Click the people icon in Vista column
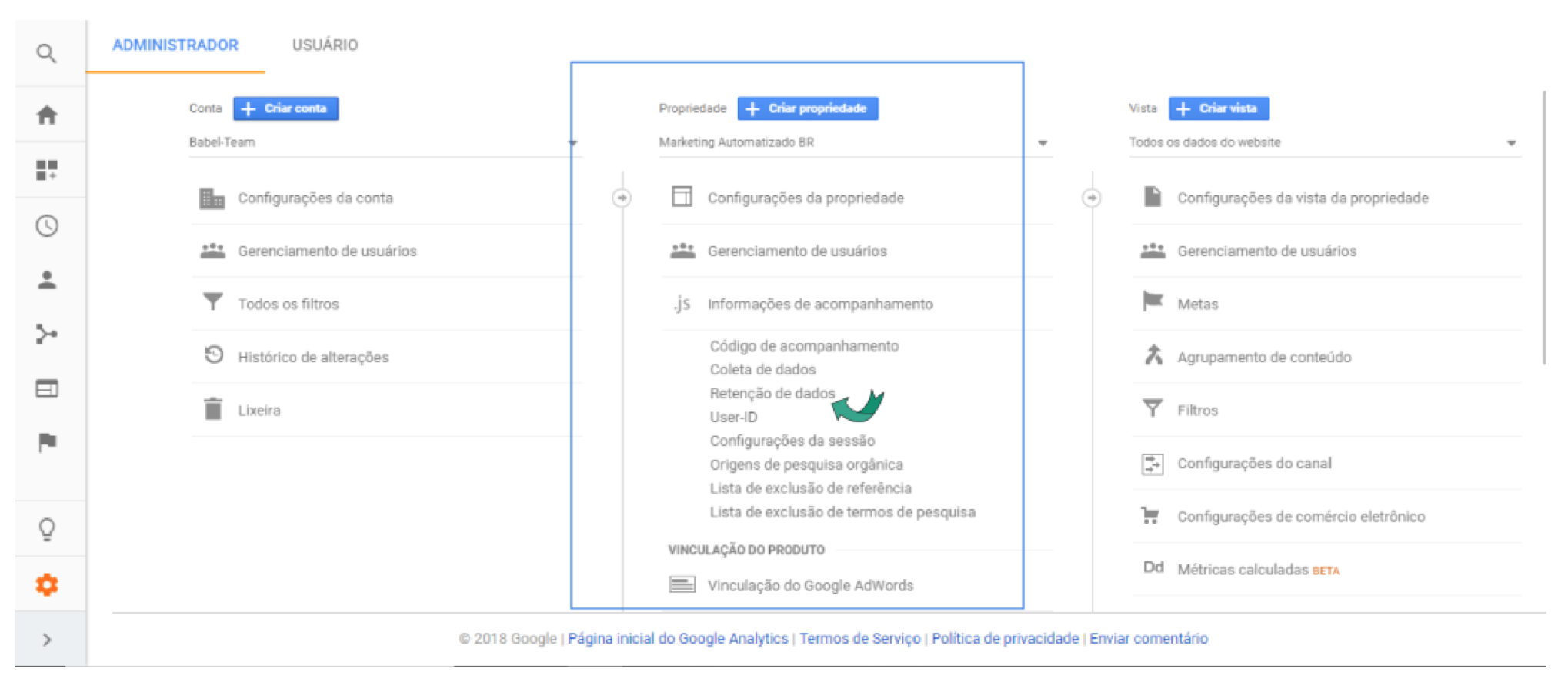The width and height of the screenshot is (1568, 692). point(1153,251)
